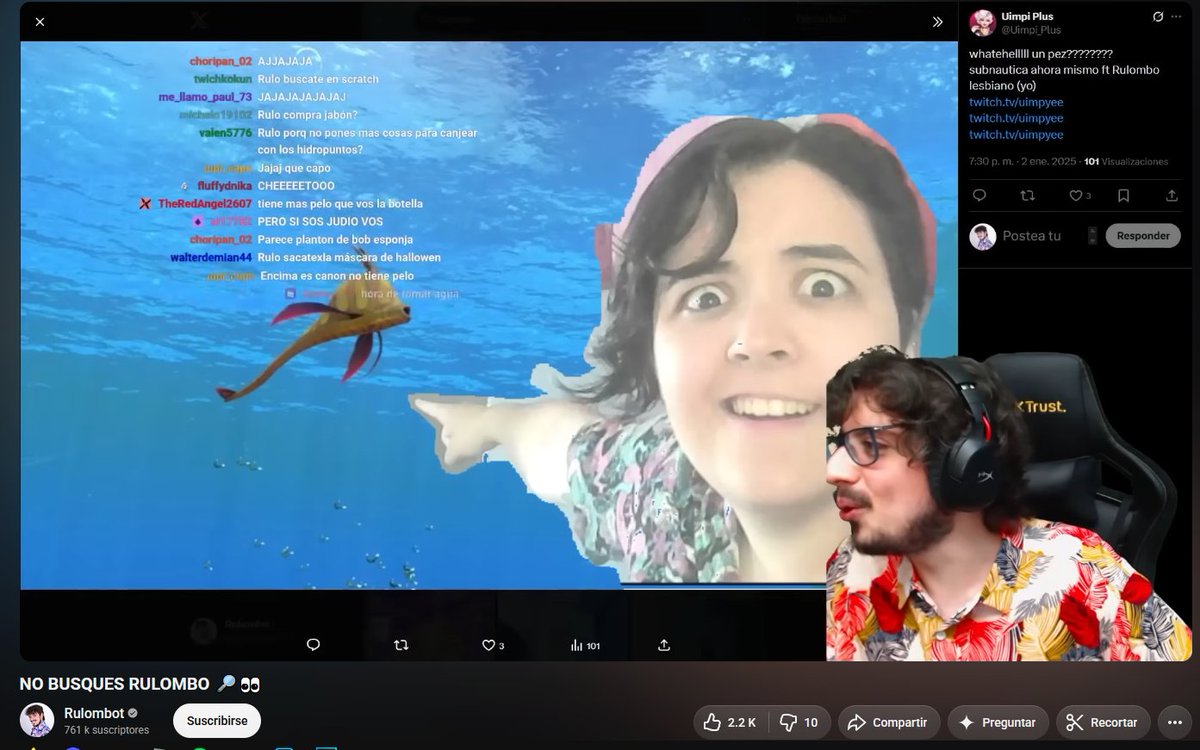Click chat message 'Rulo compra jabon?'
This screenshot has height=750, width=1200.
[x=307, y=115]
